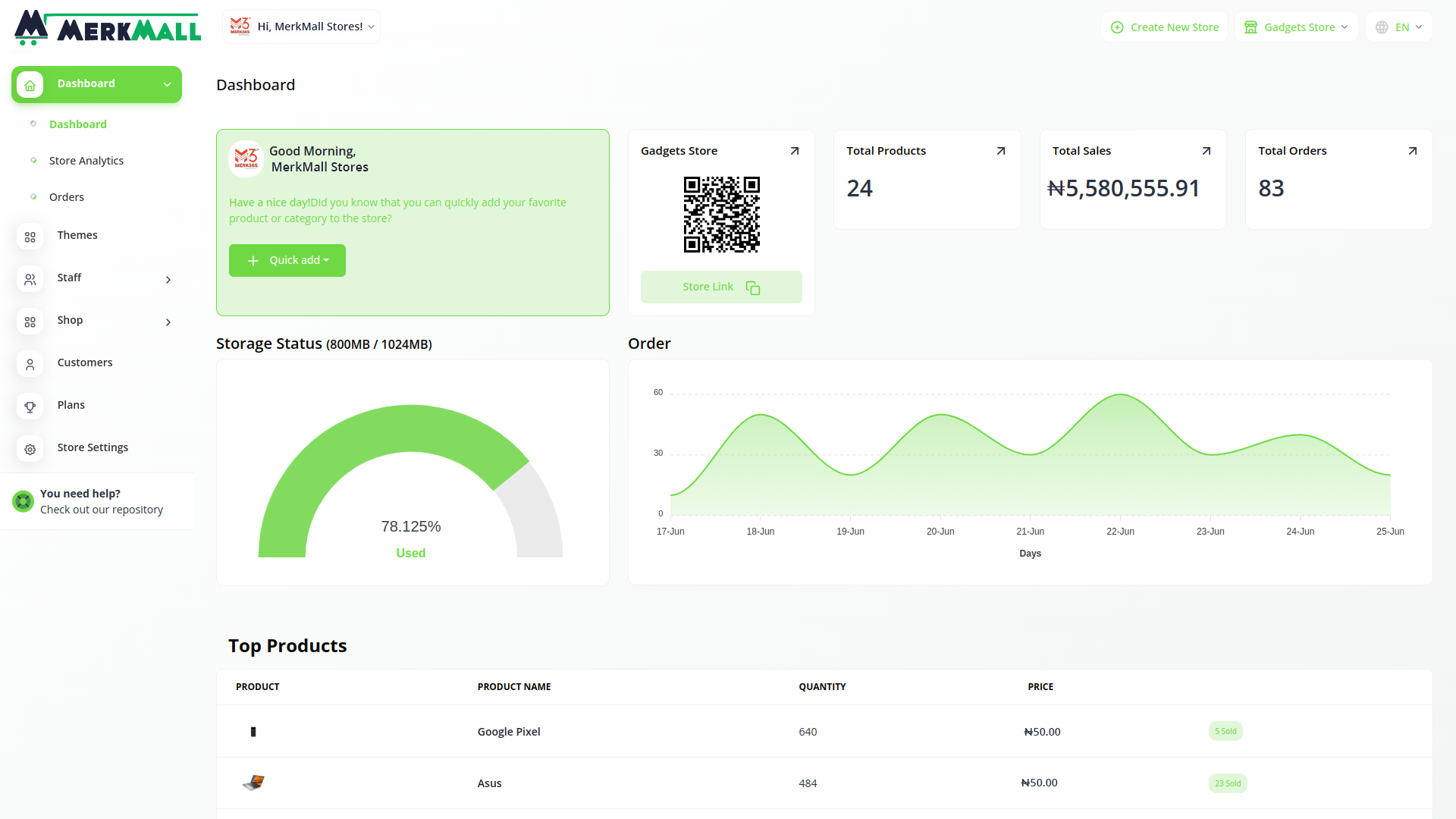
Task: Select Orders in the sidebar menu
Action: tap(67, 196)
